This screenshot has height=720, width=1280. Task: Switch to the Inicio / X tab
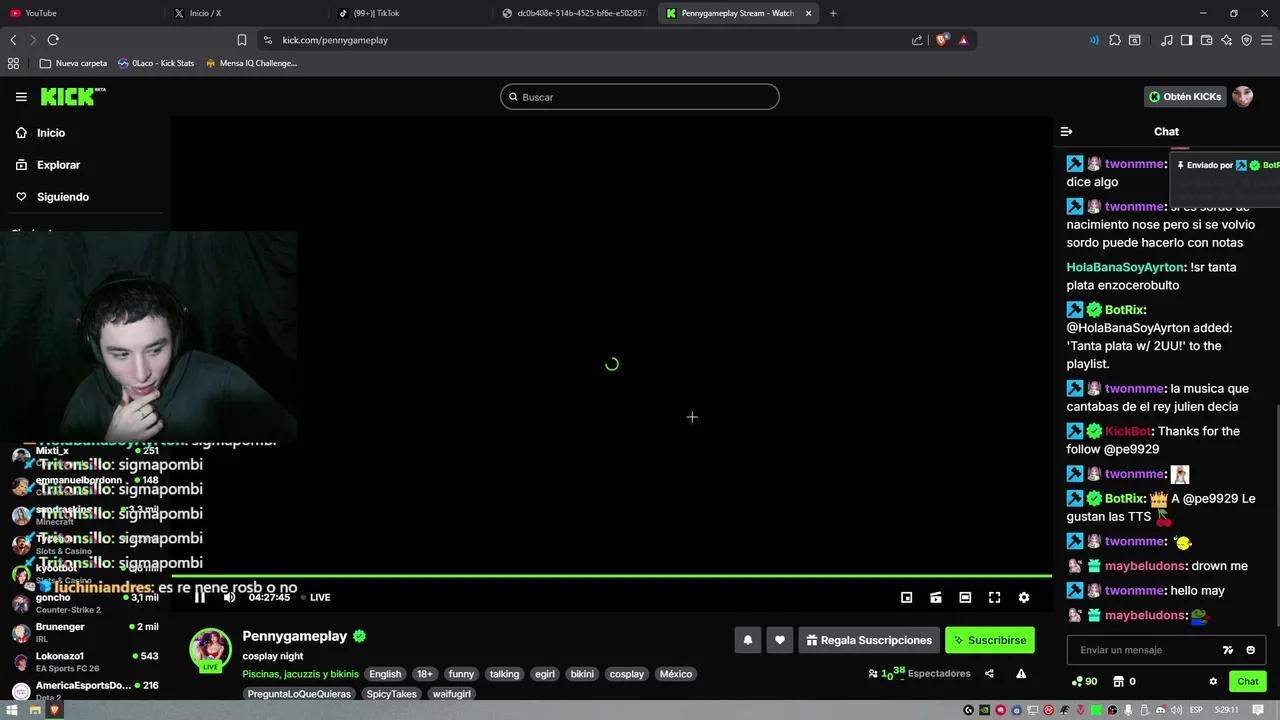pyautogui.click(x=245, y=13)
